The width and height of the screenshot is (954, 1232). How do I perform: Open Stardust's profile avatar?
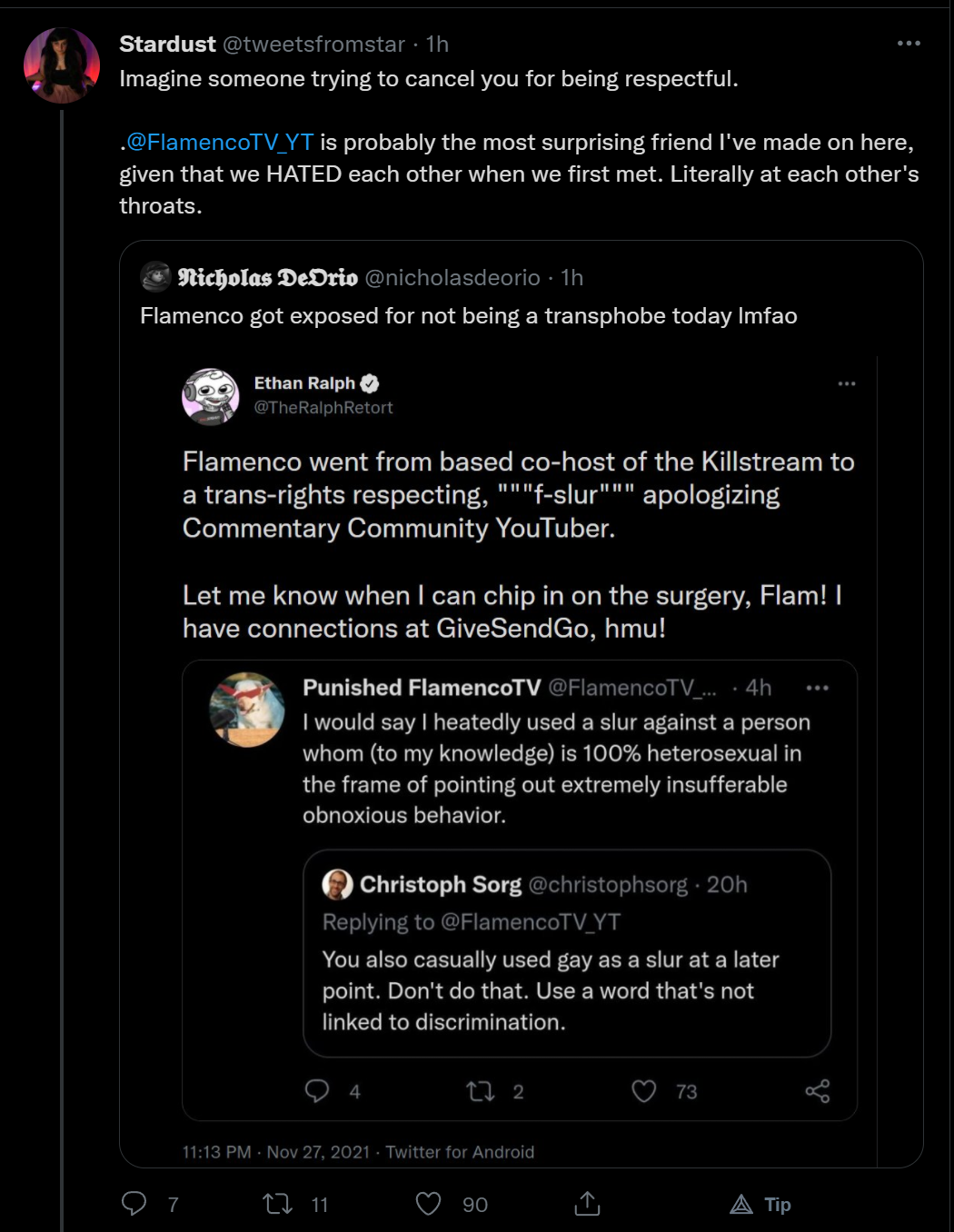(62, 65)
